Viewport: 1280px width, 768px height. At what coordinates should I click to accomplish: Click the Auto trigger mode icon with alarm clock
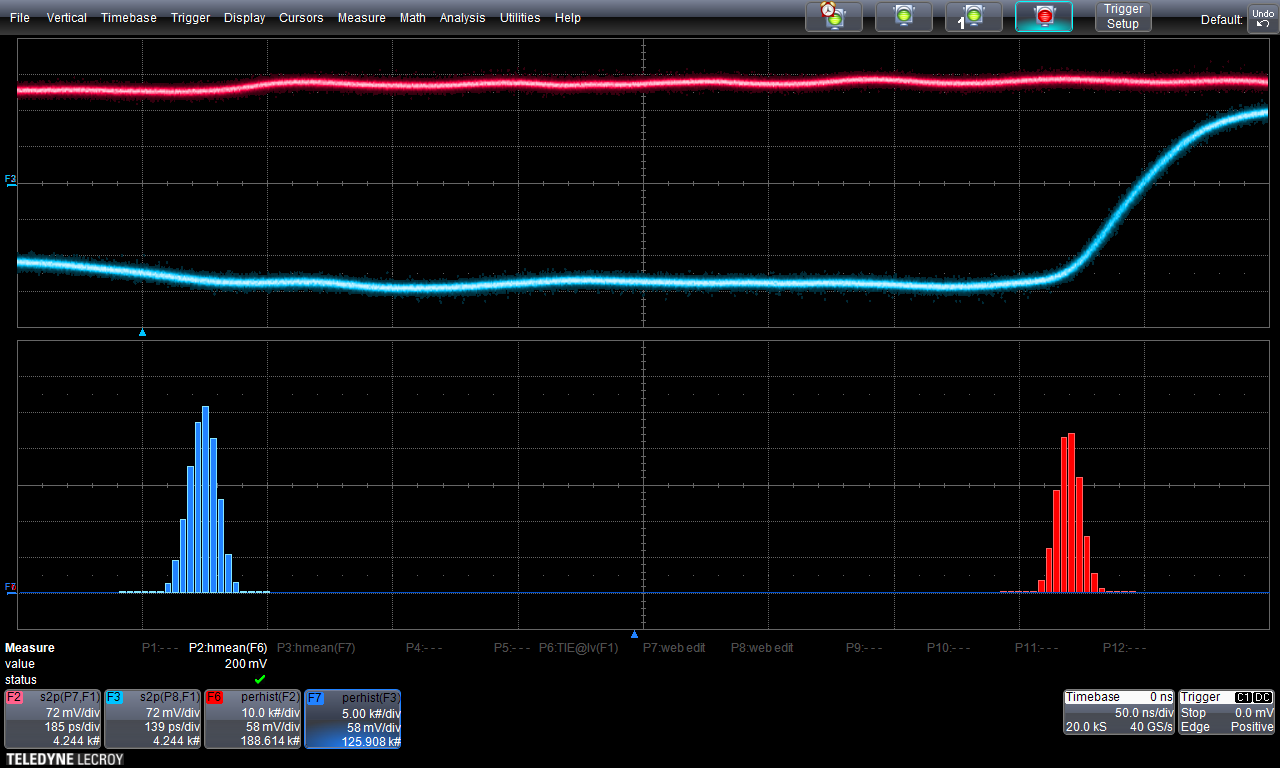pos(834,16)
